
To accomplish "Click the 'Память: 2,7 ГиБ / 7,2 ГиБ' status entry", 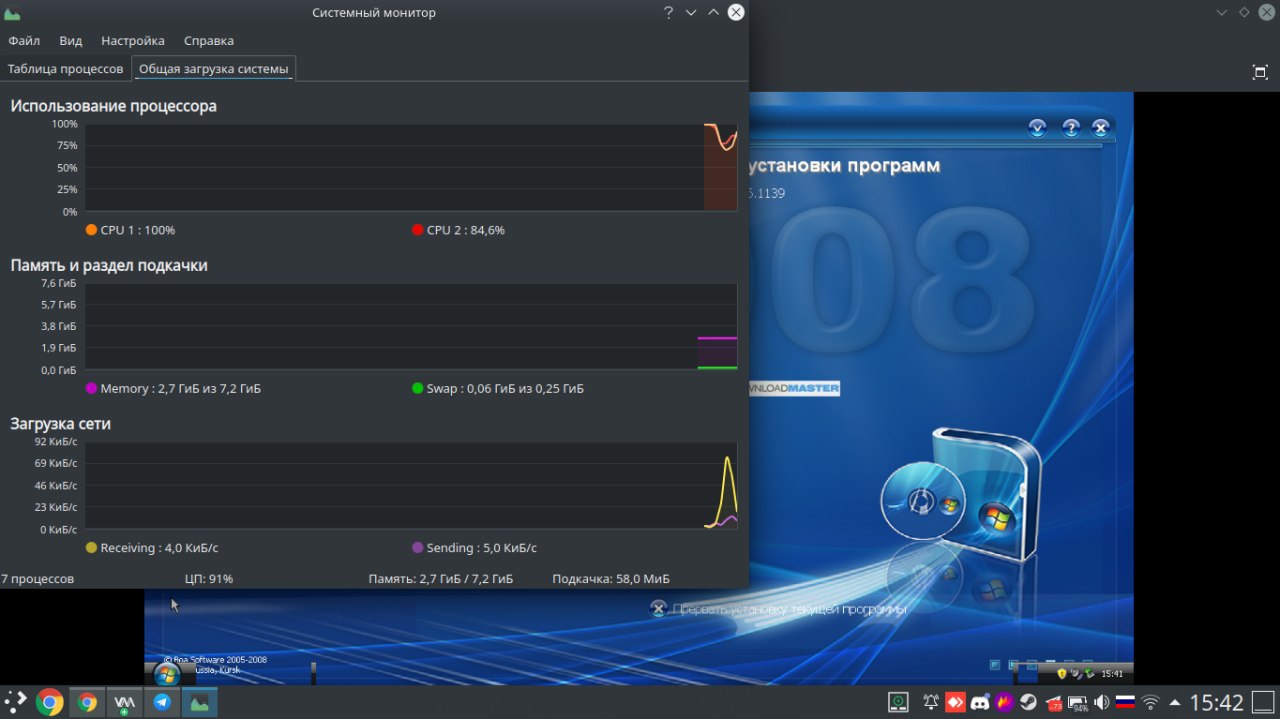I will [440, 579].
